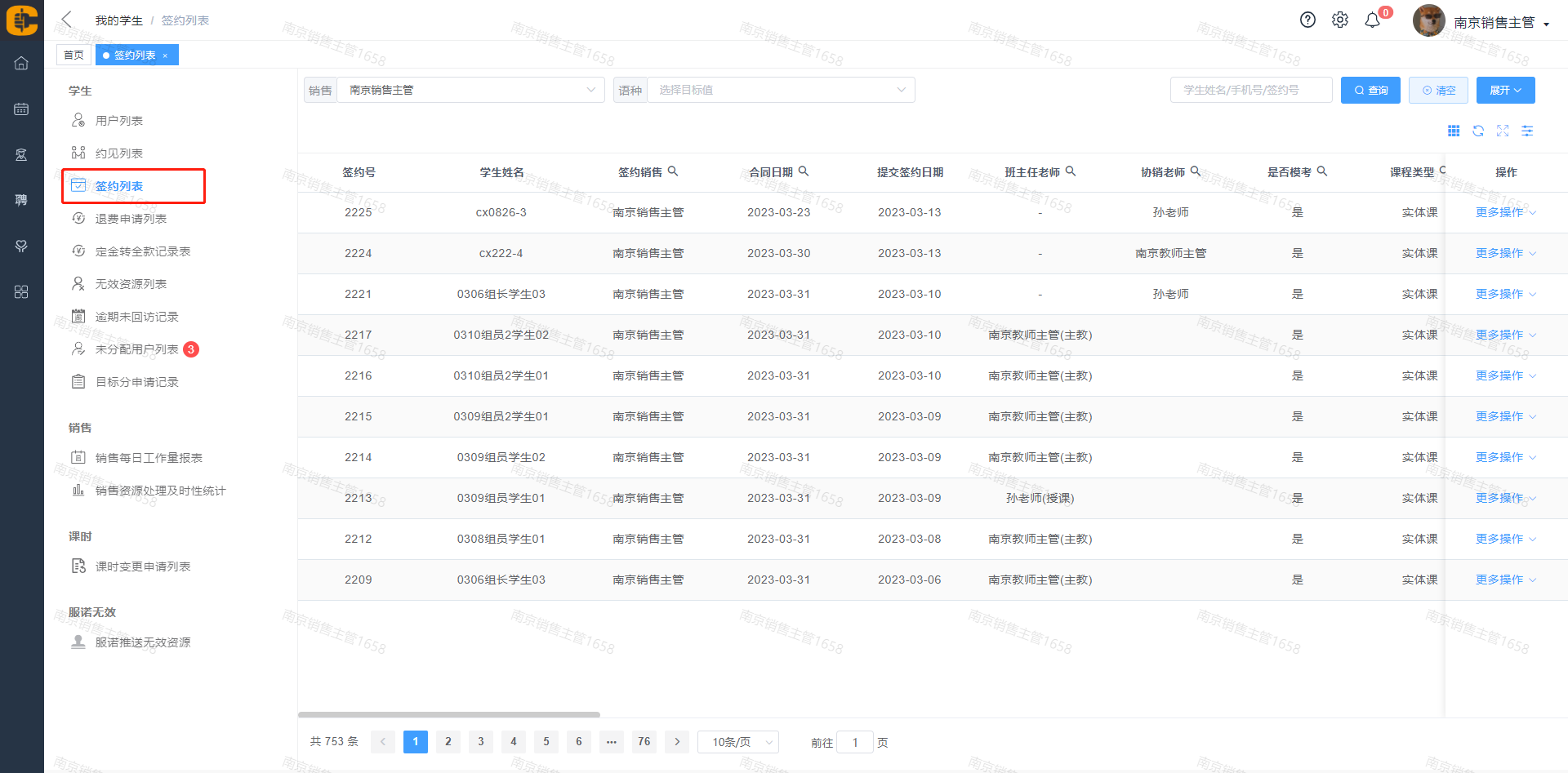Viewport: 1568px width, 773px height.
Task: Go back using the top-left arrow
Action: [67, 20]
